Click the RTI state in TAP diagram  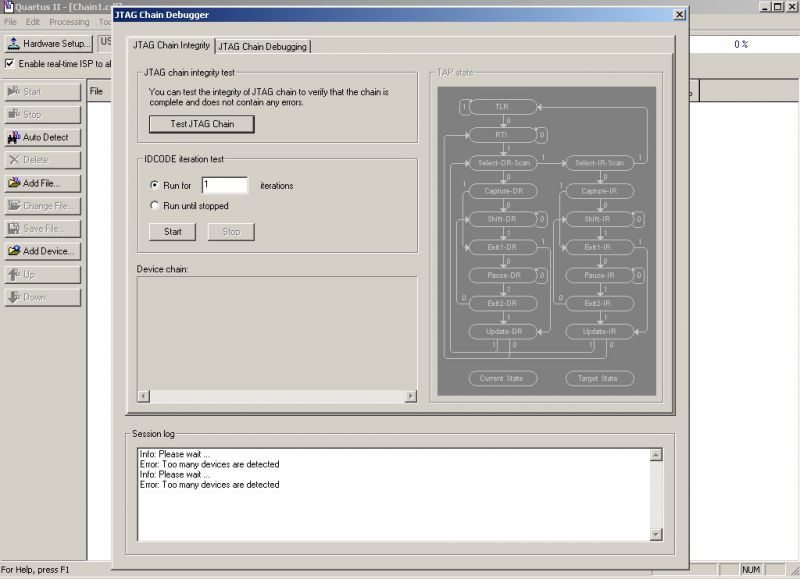click(503, 135)
